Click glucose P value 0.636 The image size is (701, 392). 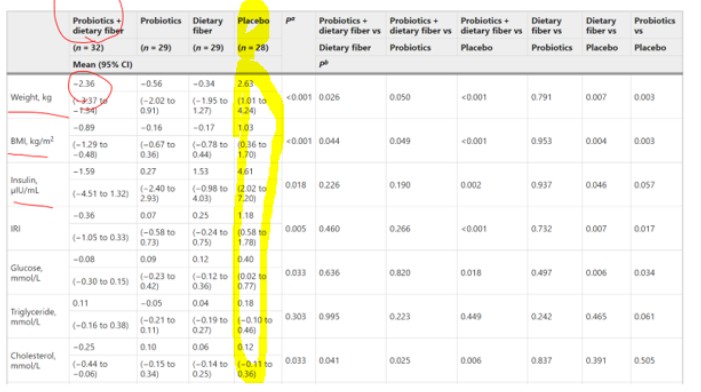click(x=329, y=272)
